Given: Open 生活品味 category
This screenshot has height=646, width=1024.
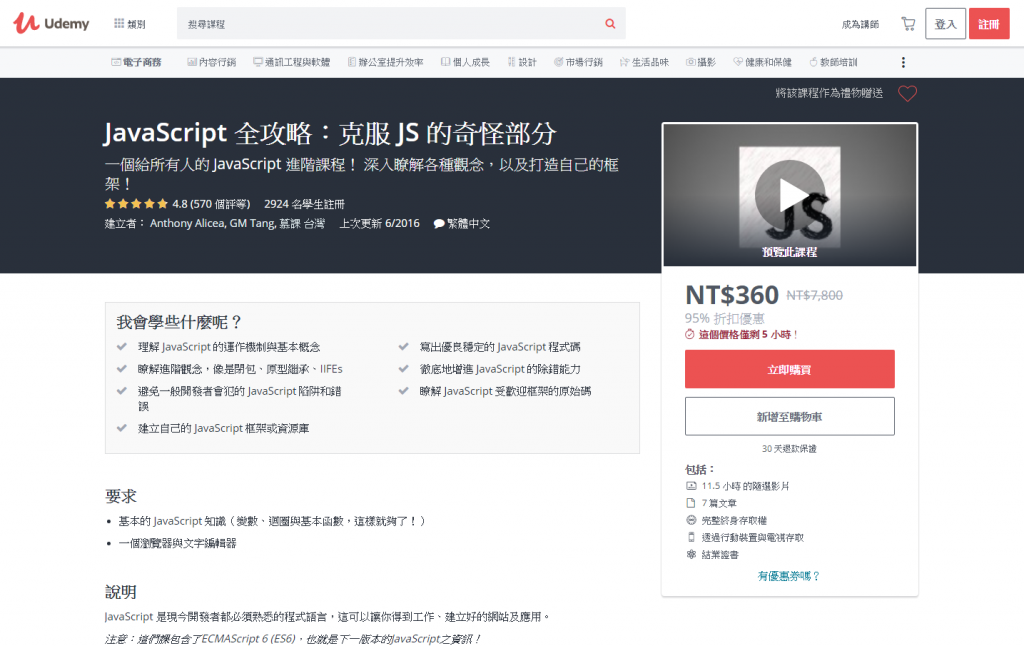Looking at the screenshot, I should point(645,62).
